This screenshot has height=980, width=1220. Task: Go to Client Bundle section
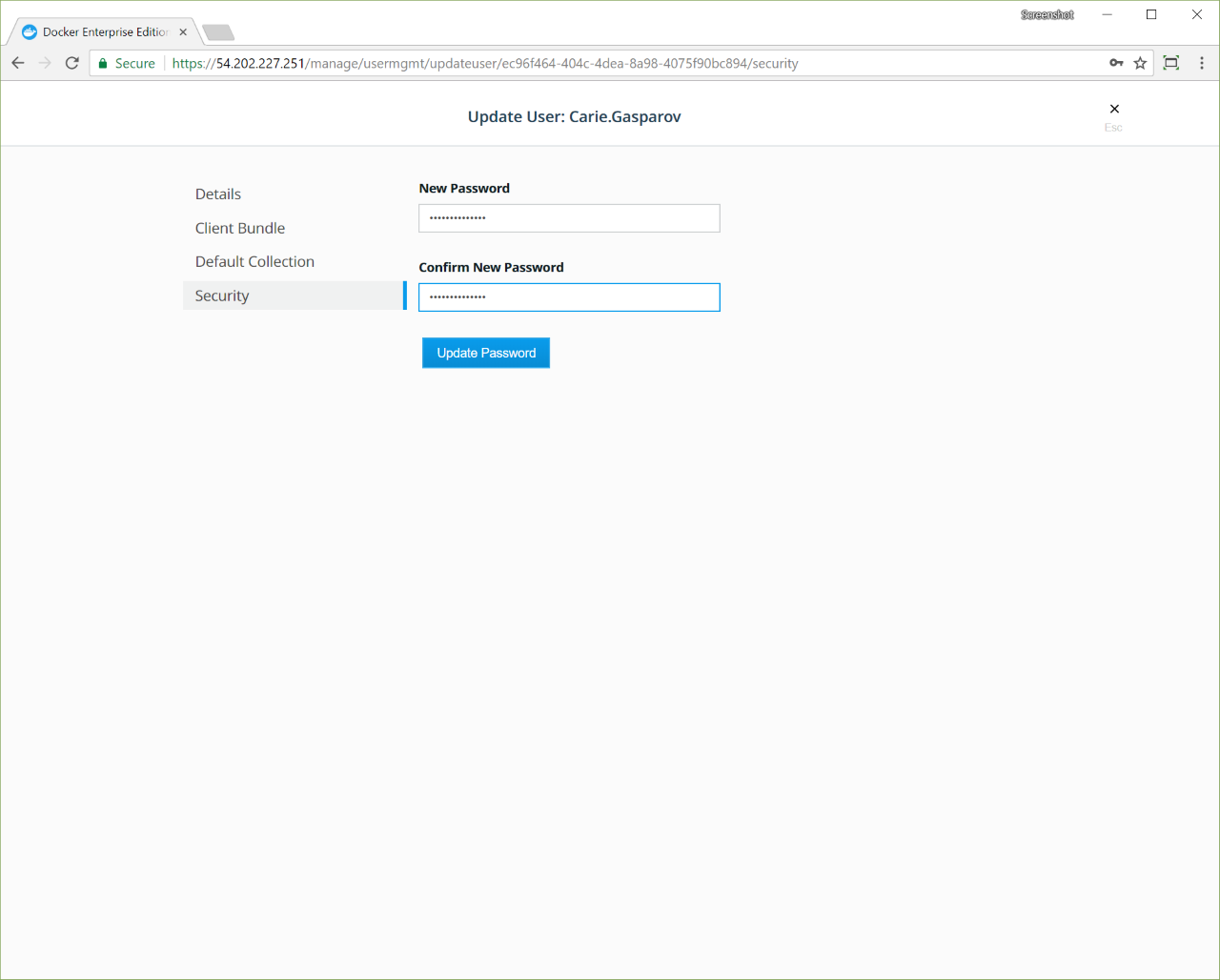240,228
